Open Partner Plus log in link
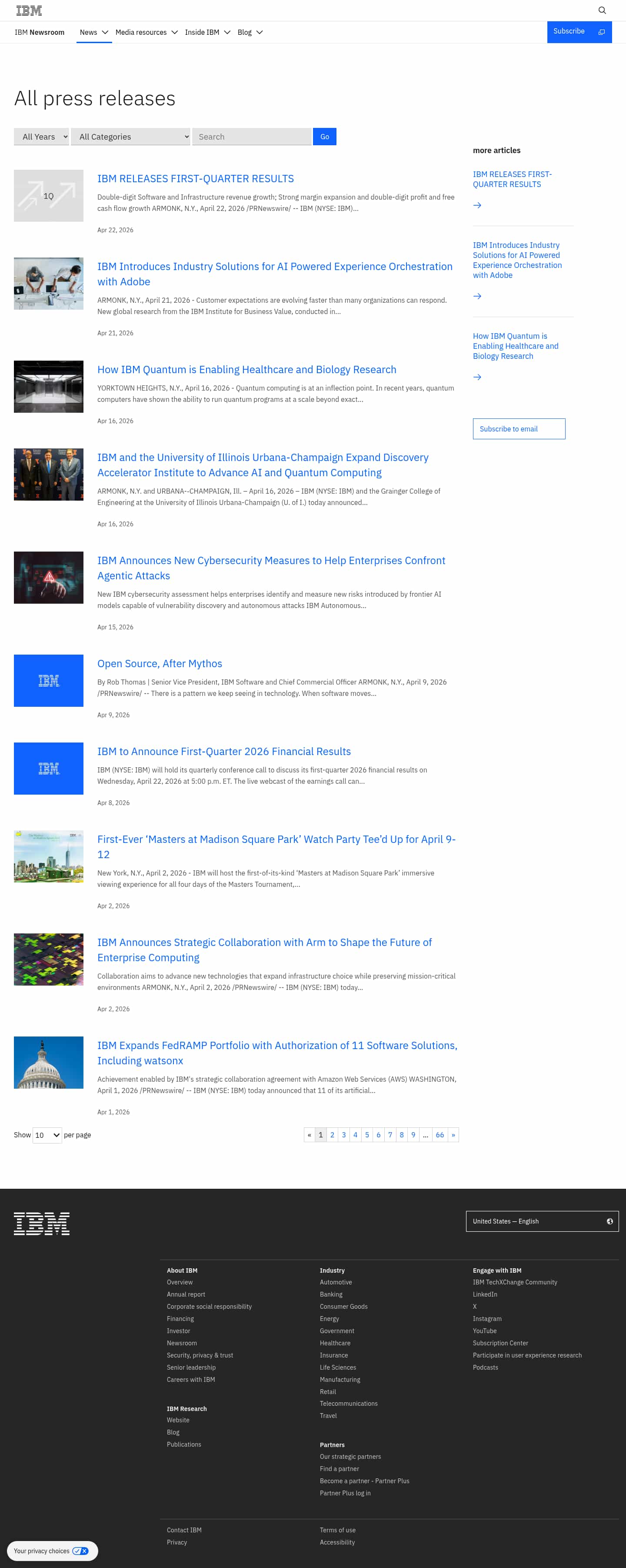This screenshot has height=1568, width=626. pyautogui.click(x=345, y=1493)
